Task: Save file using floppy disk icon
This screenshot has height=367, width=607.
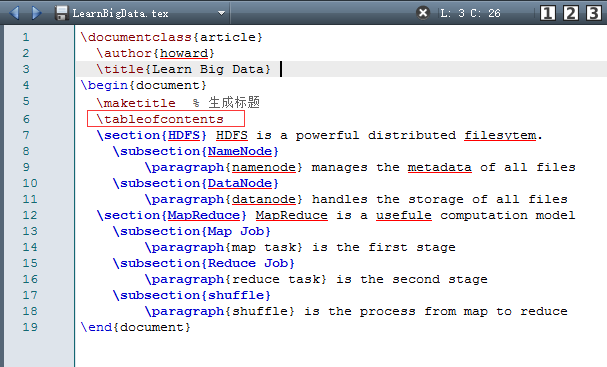Action: [62, 13]
